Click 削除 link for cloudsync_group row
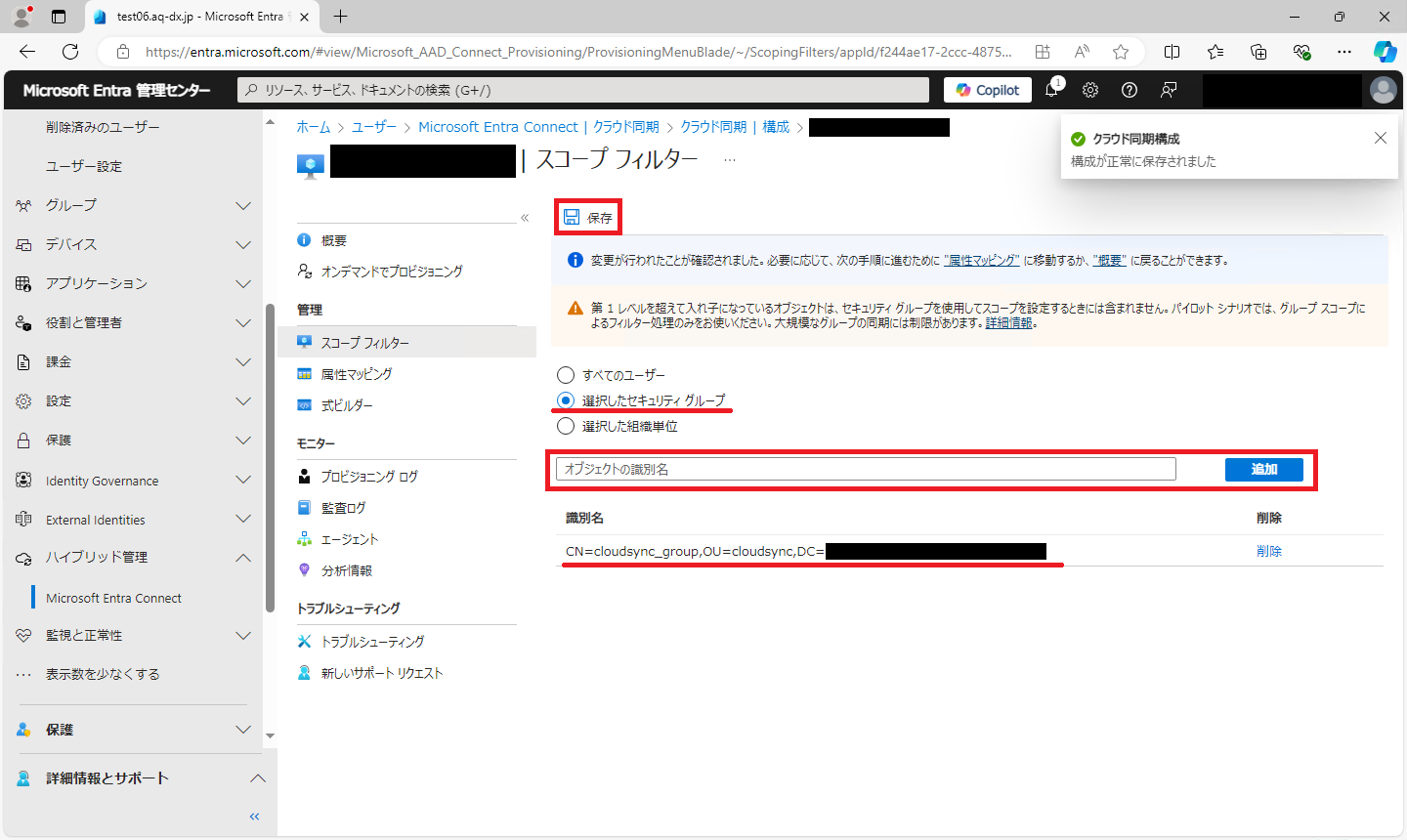The image size is (1407, 840). [1269, 551]
